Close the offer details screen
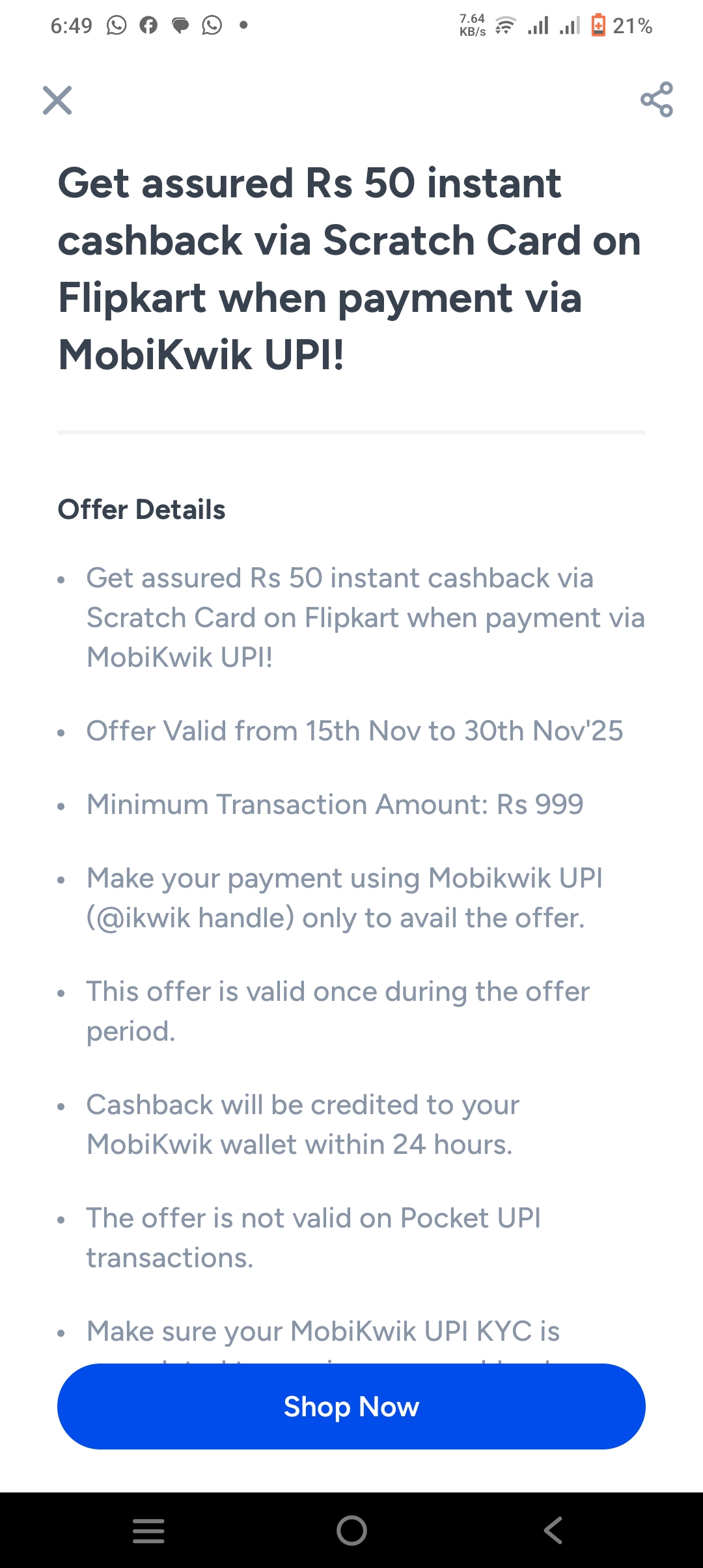703x1568 pixels. (58, 100)
